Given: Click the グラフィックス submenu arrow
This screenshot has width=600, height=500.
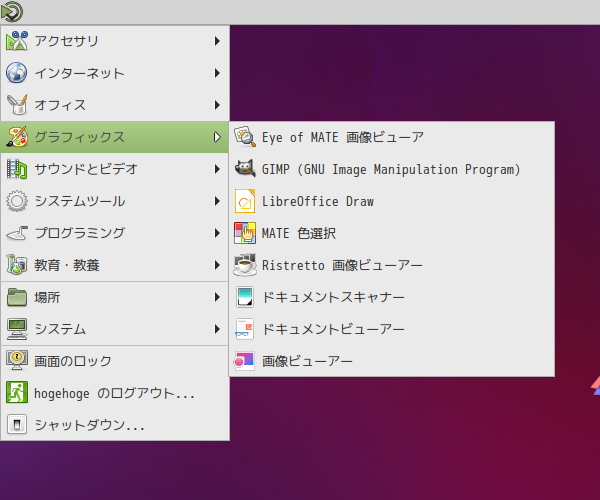Looking at the screenshot, I should point(217,137).
